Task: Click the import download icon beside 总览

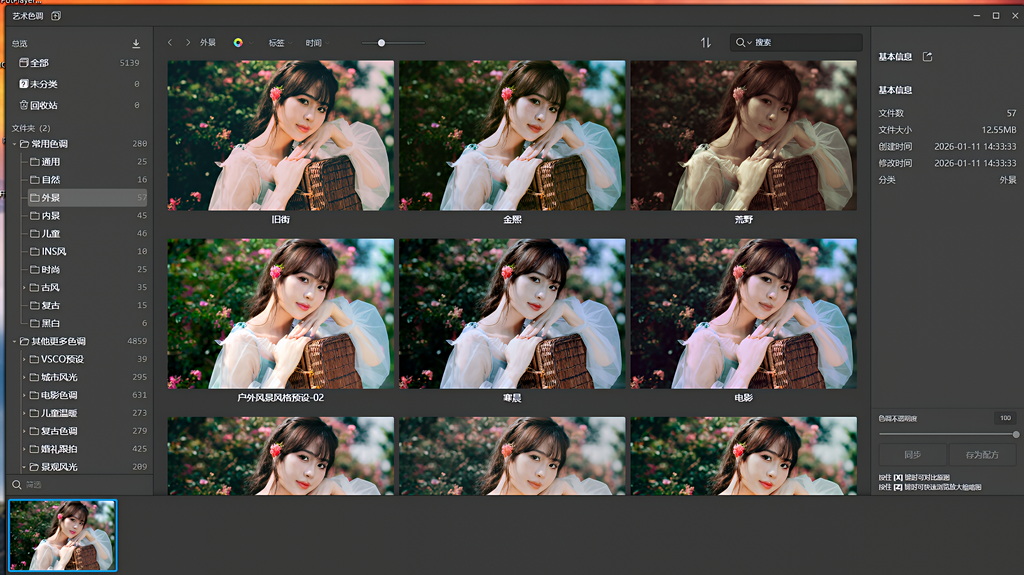Action: (136, 44)
